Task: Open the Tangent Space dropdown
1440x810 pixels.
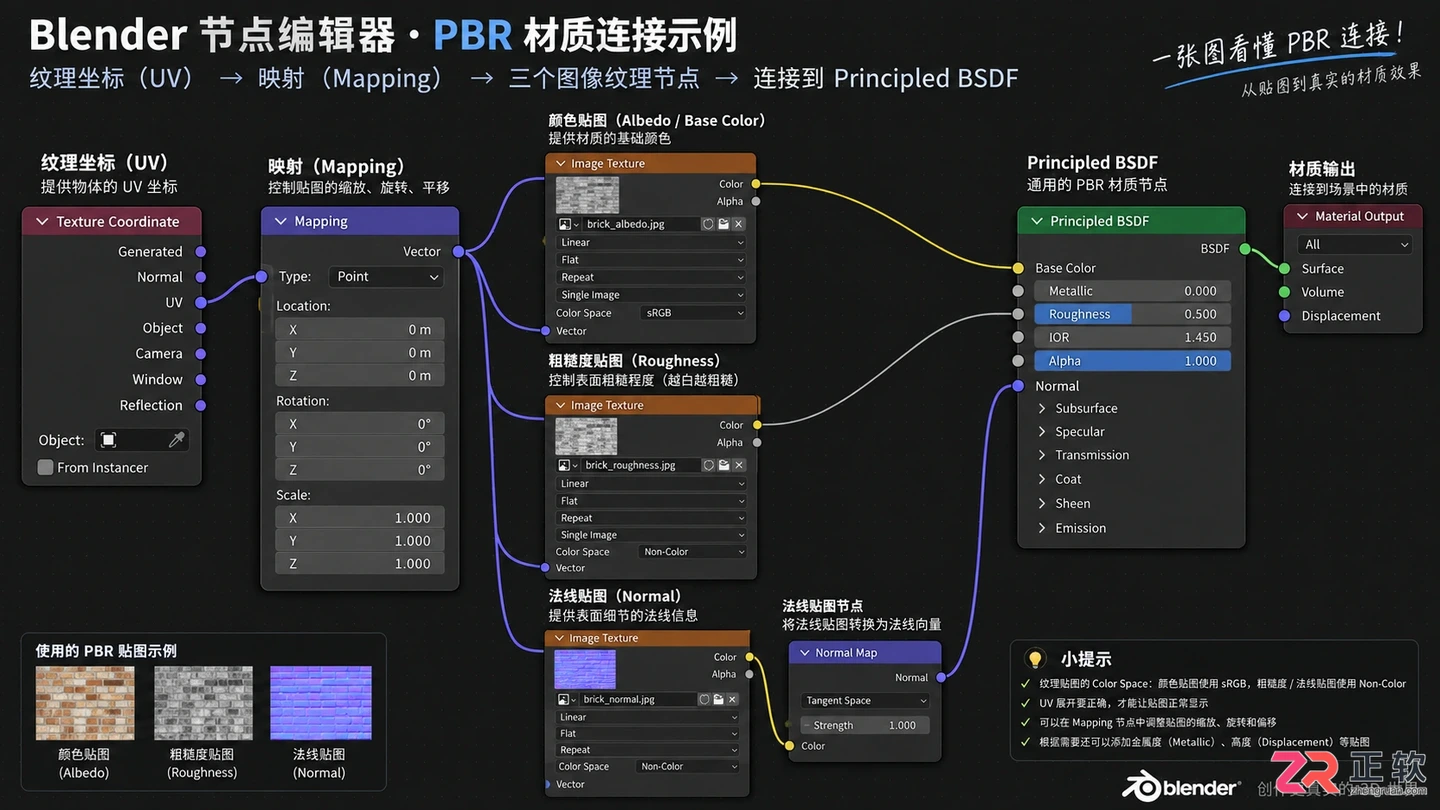Action: 866,701
